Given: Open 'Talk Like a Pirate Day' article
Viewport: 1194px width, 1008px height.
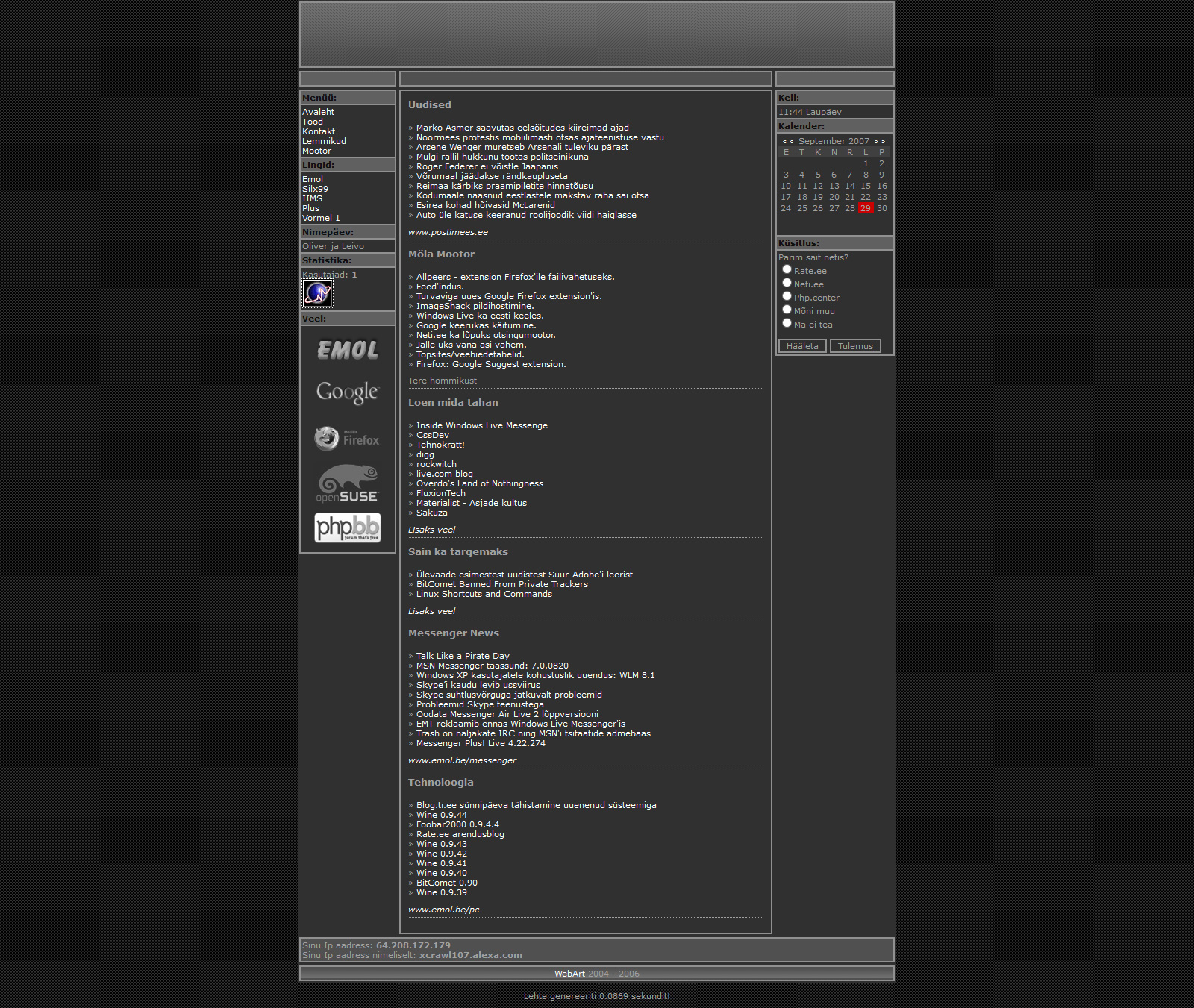Looking at the screenshot, I should point(463,656).
